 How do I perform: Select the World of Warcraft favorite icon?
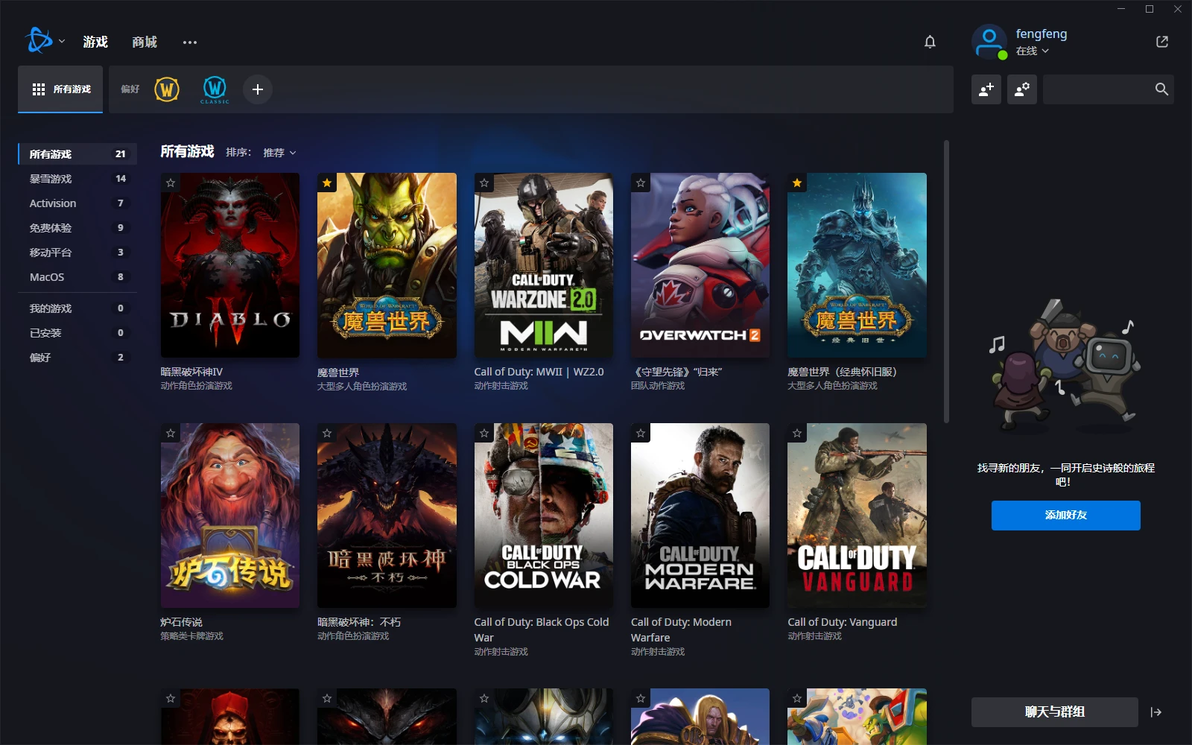(x=167, y=90)
